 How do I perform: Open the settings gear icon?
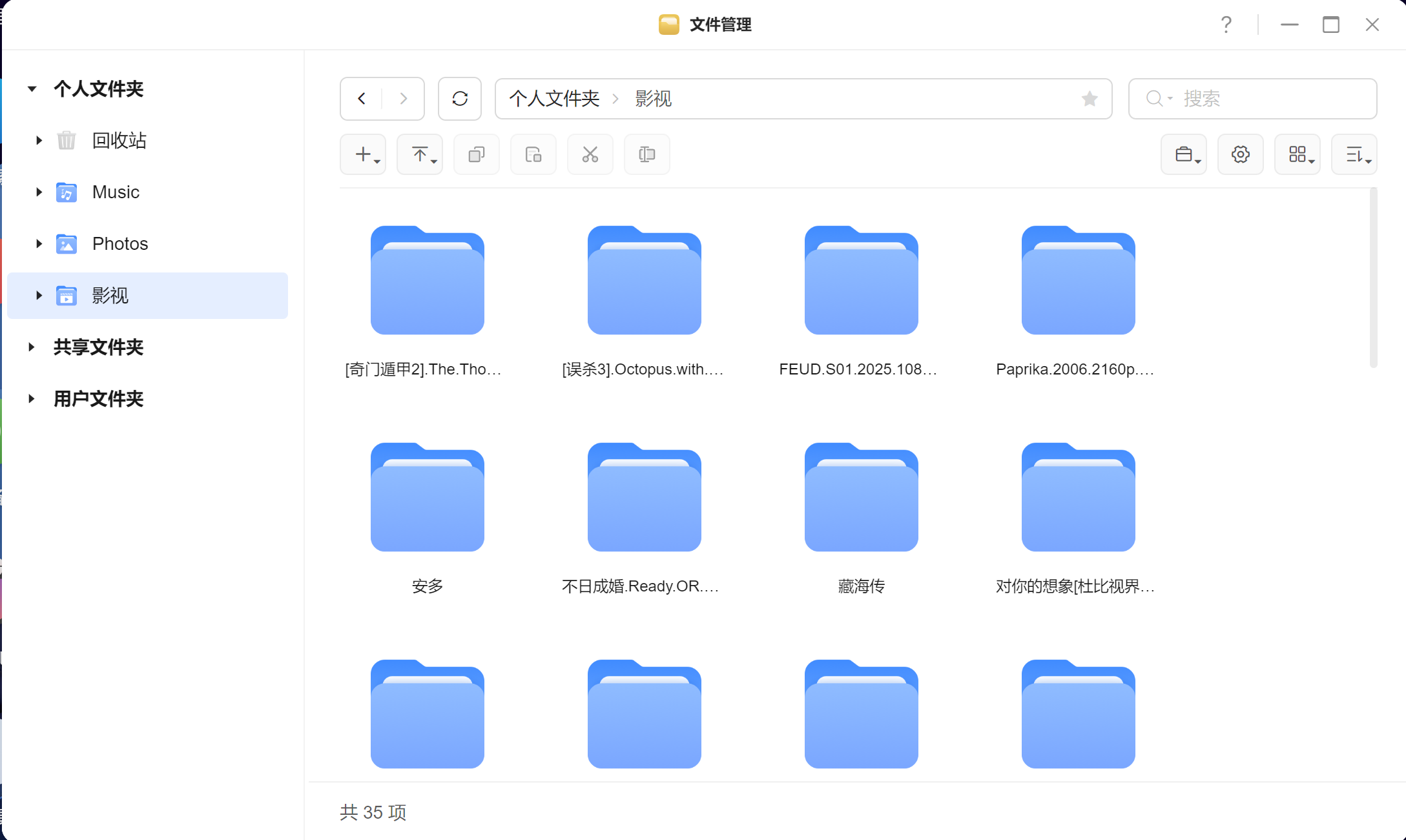coord(1240,154)
